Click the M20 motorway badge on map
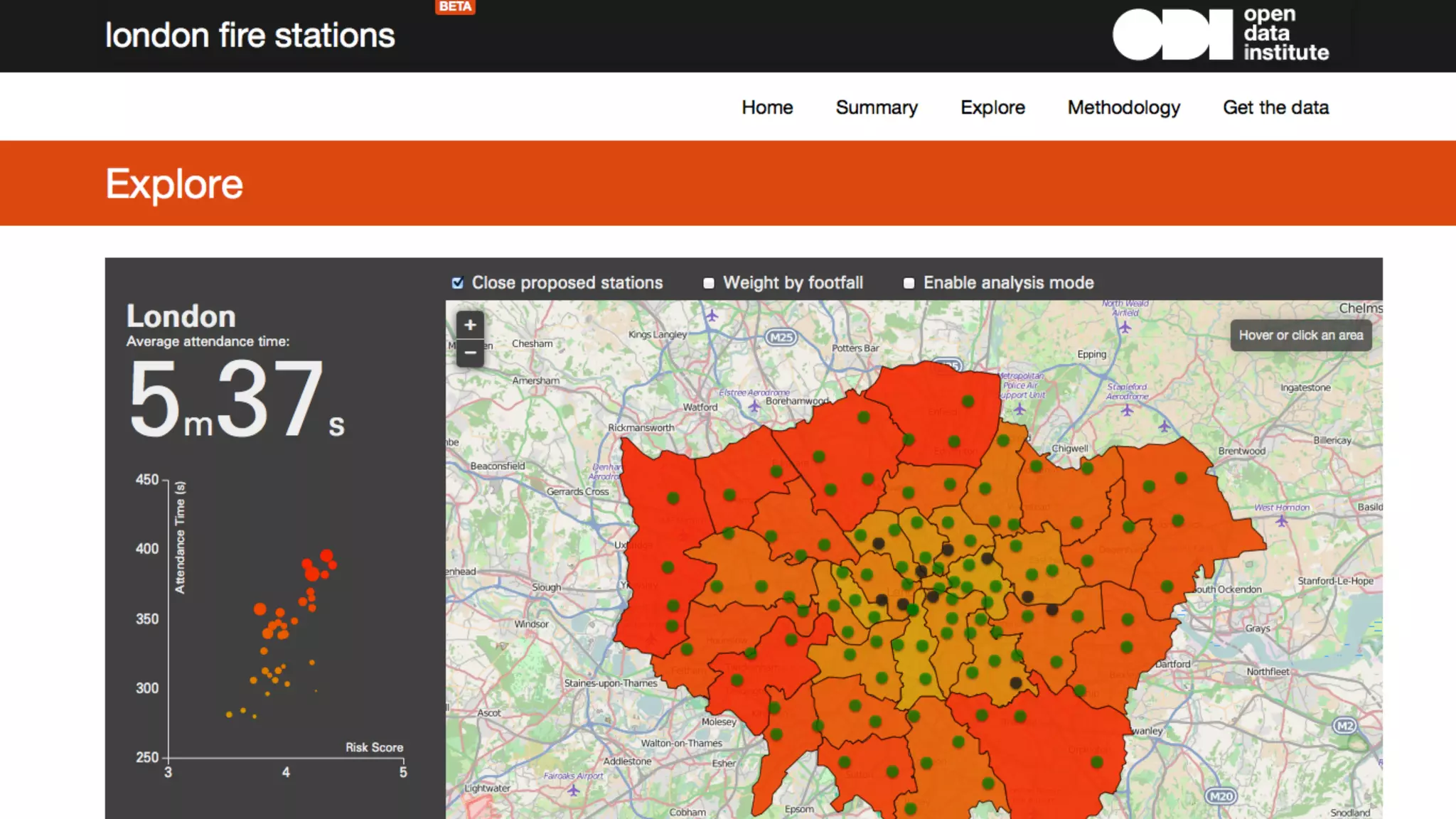 coord(1221,796)
